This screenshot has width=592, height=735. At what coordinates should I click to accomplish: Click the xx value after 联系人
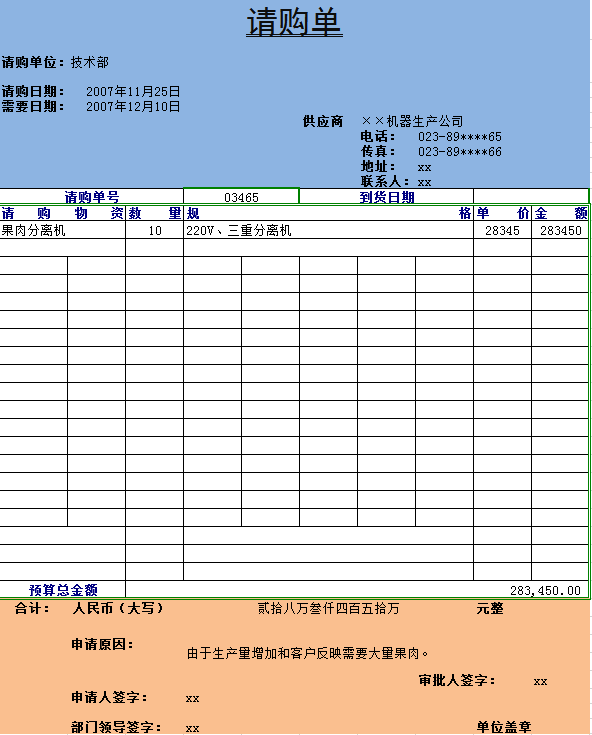(x=424, y=182)
